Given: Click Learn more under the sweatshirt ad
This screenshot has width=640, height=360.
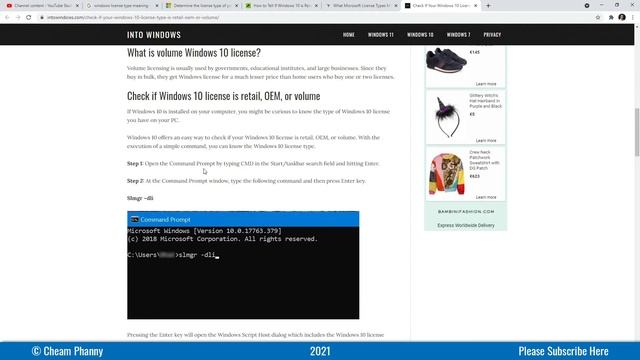Looking at the screenshot, I should click(x=486, y=197).
